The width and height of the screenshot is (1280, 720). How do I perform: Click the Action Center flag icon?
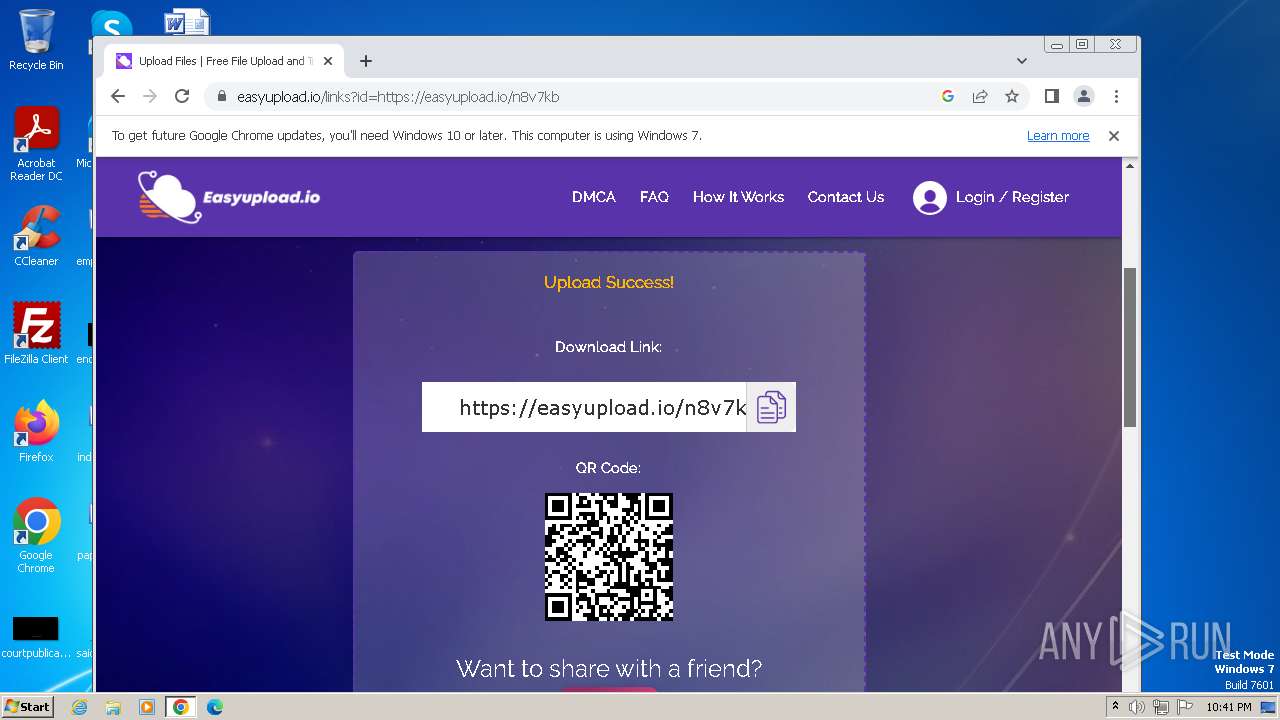[1183, 707]
